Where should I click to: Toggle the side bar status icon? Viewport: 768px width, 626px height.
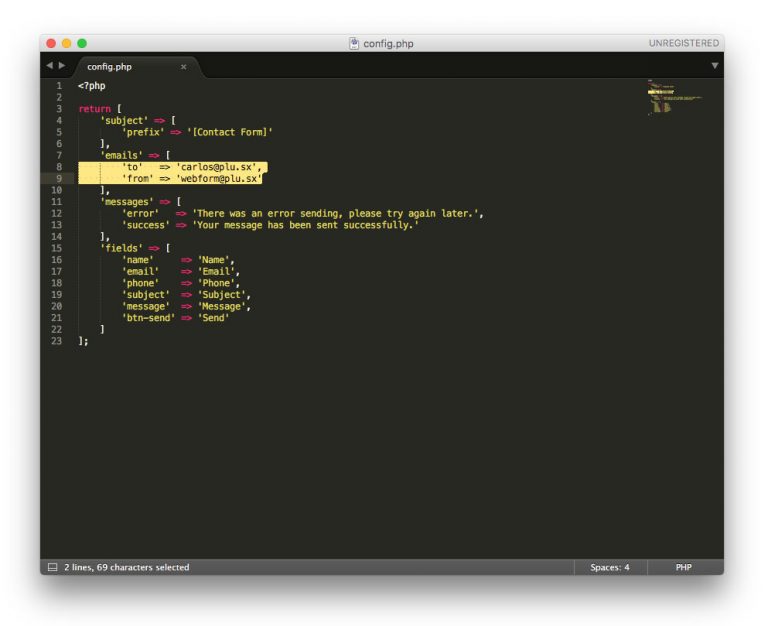52,567
